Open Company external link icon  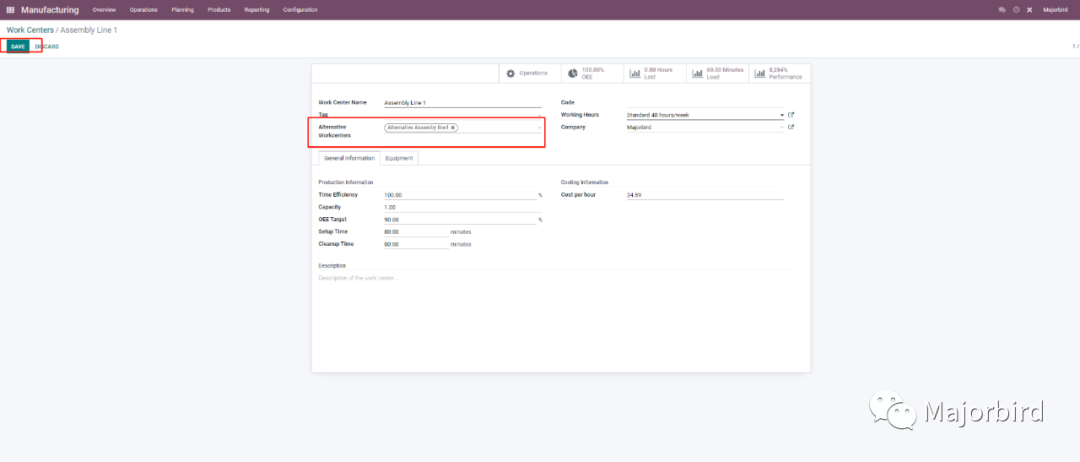point(791,127)
